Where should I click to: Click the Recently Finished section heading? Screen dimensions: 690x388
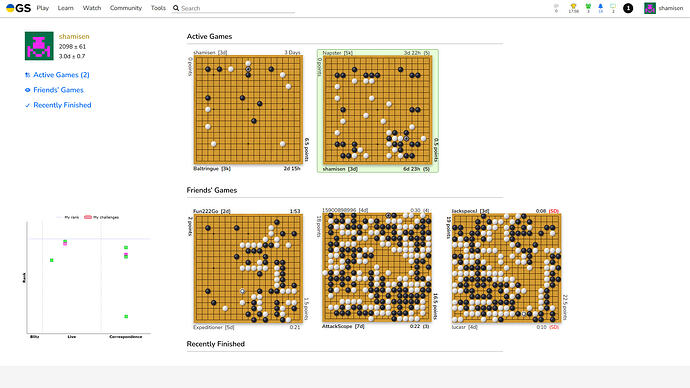(216, 344)
